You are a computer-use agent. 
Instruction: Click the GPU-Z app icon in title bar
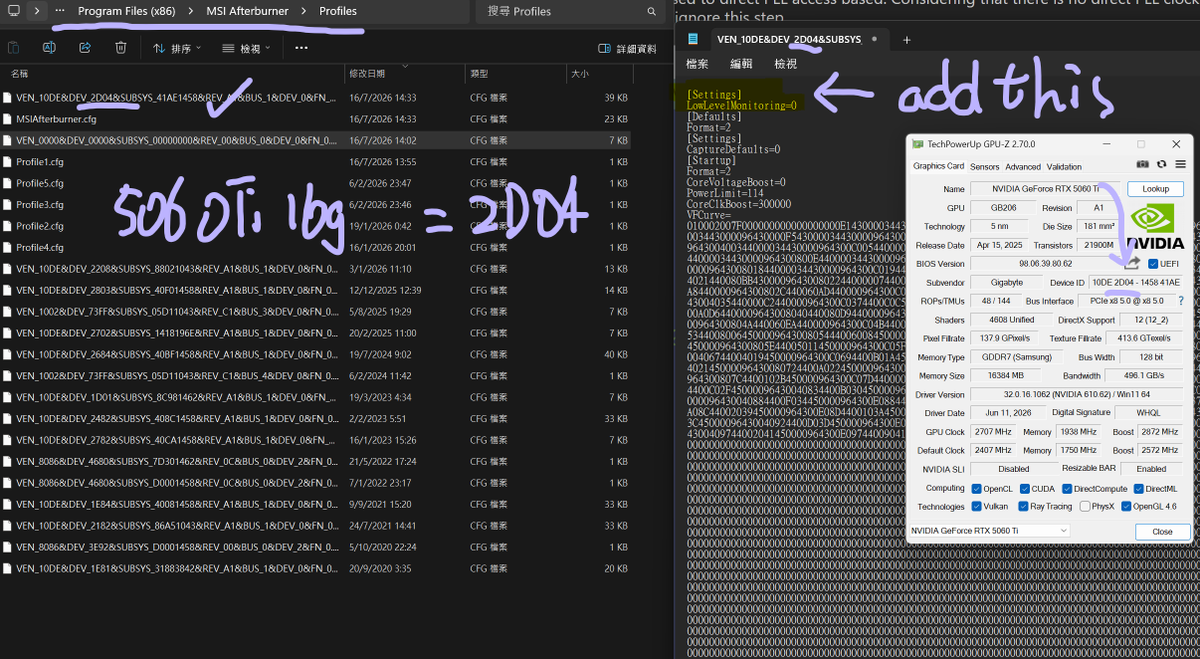[x=917, y=144]
